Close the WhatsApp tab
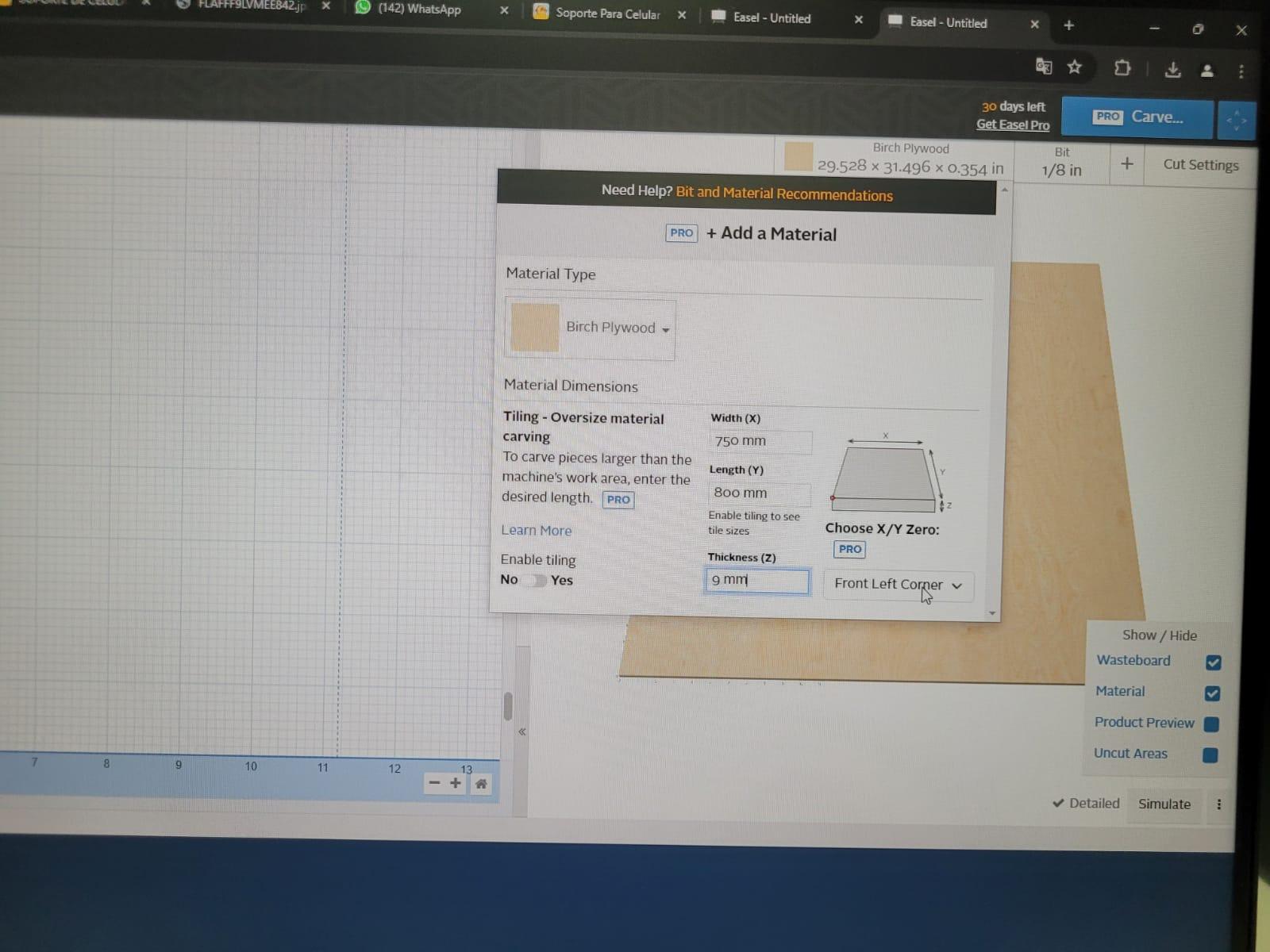Image resolution: width=1270 pixels, height=952 pixels. coord(504,10)
